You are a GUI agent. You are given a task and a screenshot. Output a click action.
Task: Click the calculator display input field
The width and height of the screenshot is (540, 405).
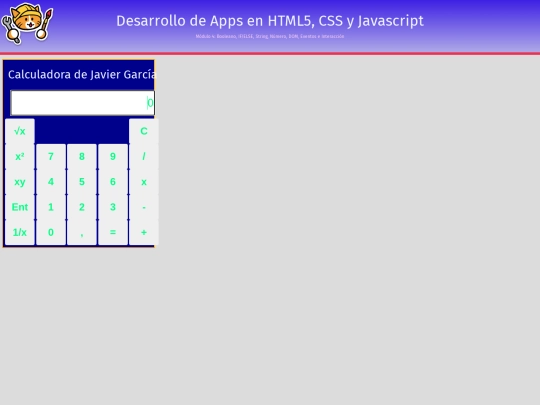click(x=83, y=103)
